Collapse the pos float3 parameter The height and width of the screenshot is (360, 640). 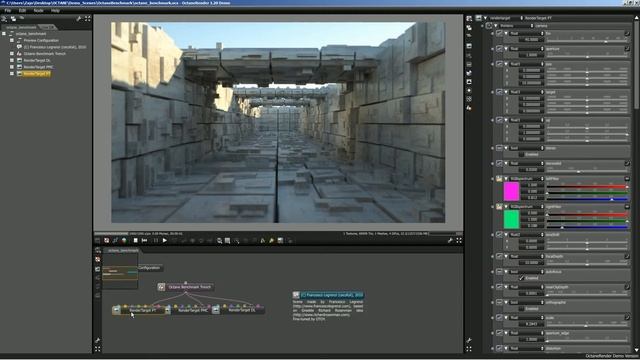point(506,64)
